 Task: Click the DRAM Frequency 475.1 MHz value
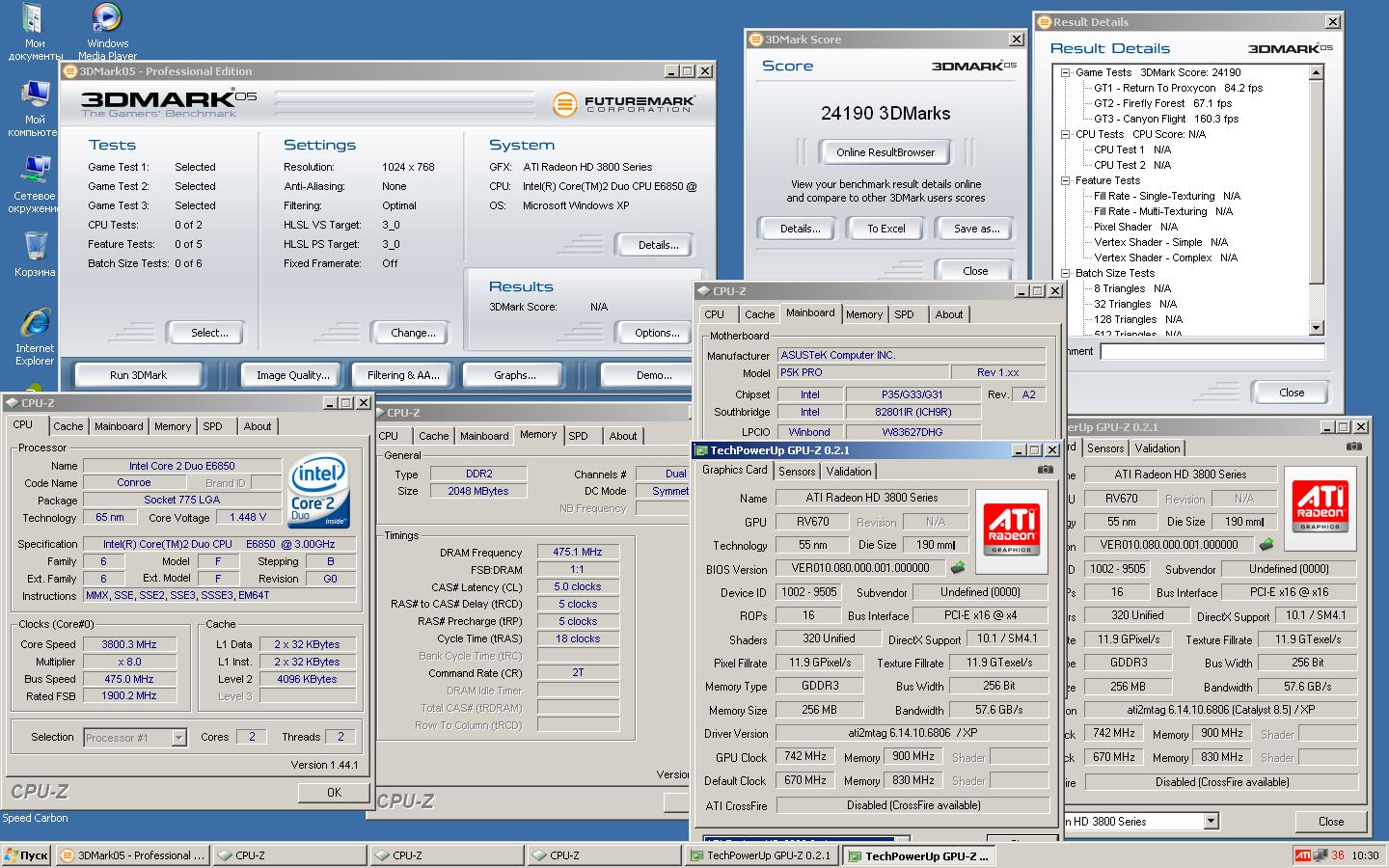click(578, 552)
